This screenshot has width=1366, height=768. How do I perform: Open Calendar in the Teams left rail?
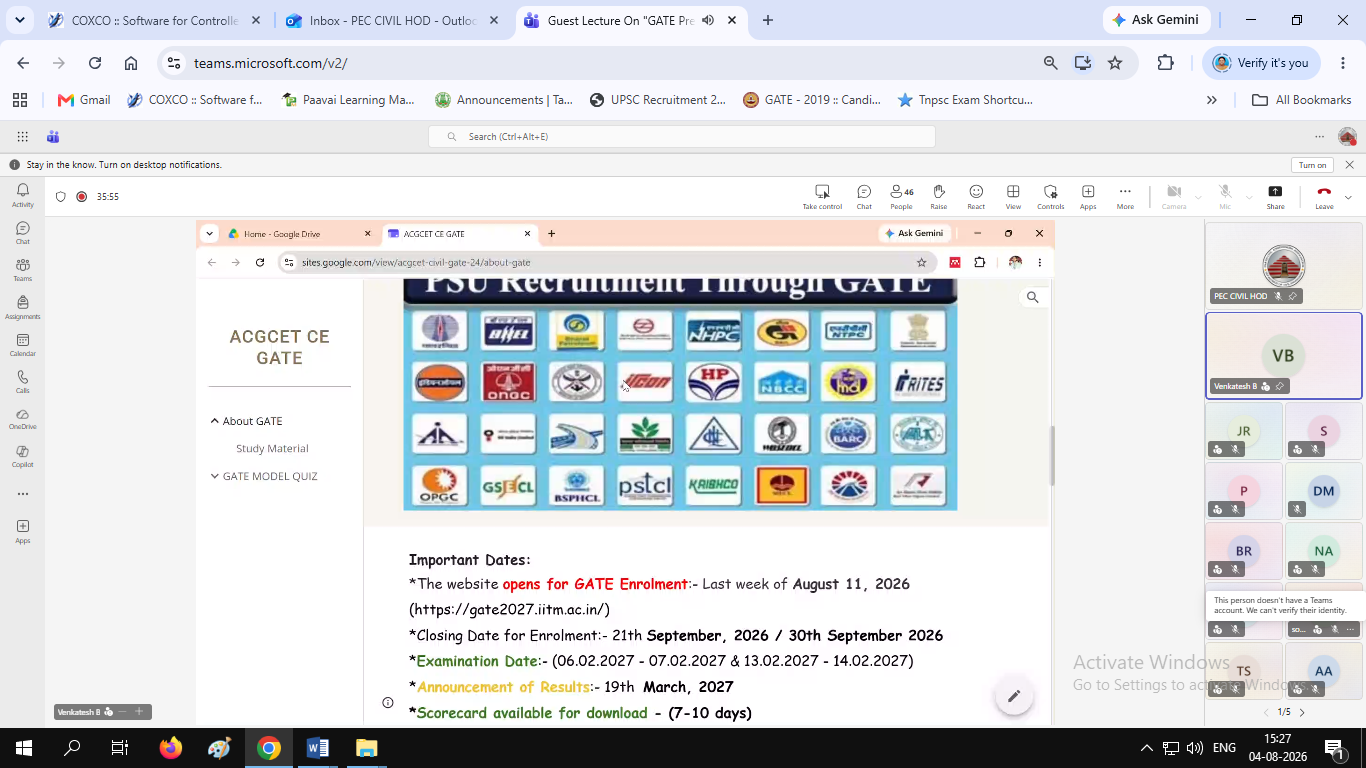[x=22, y=345]
